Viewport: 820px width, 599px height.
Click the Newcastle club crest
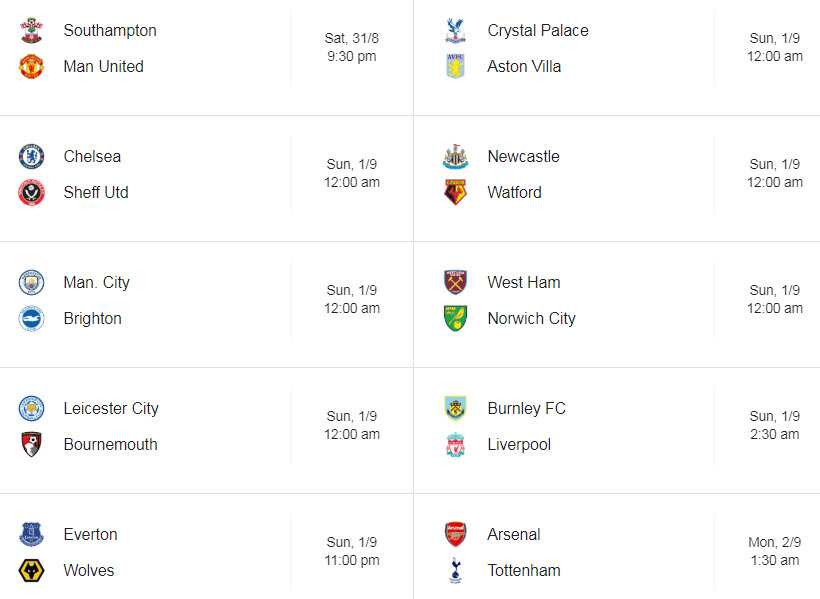pyautogui.click(x=454, y=156)
